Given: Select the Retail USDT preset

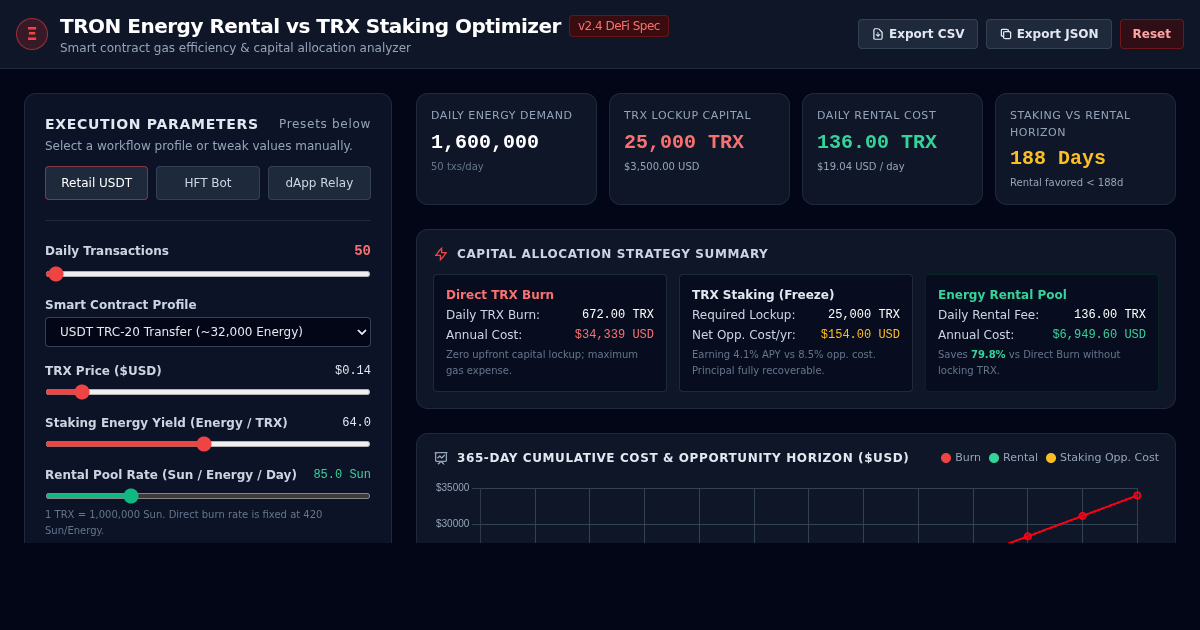Looking at the screenshot, I should (x=96, y=183).
